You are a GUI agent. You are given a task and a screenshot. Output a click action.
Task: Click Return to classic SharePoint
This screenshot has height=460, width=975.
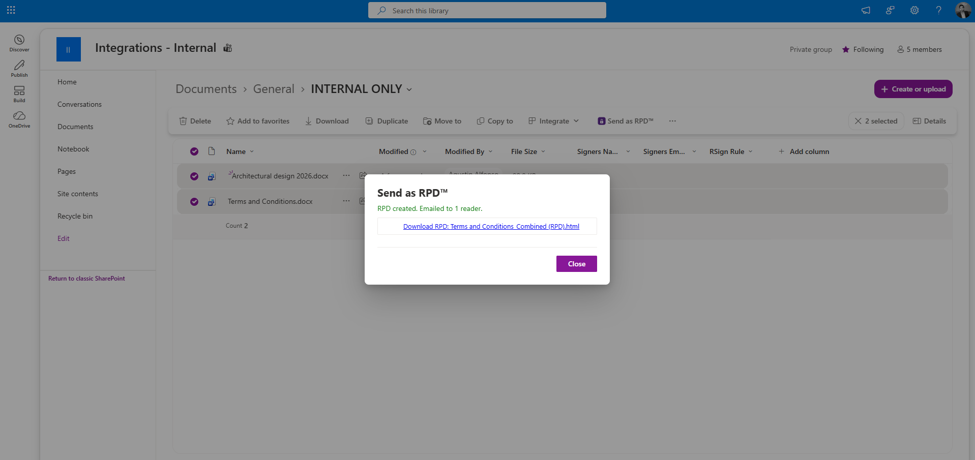86,278
